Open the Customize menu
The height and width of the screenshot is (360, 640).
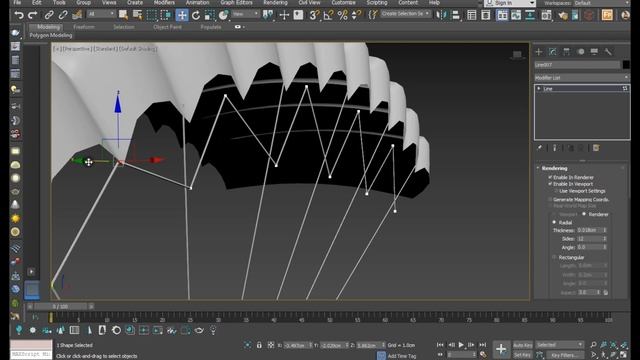pyautogui.click(x=343, y=2)
